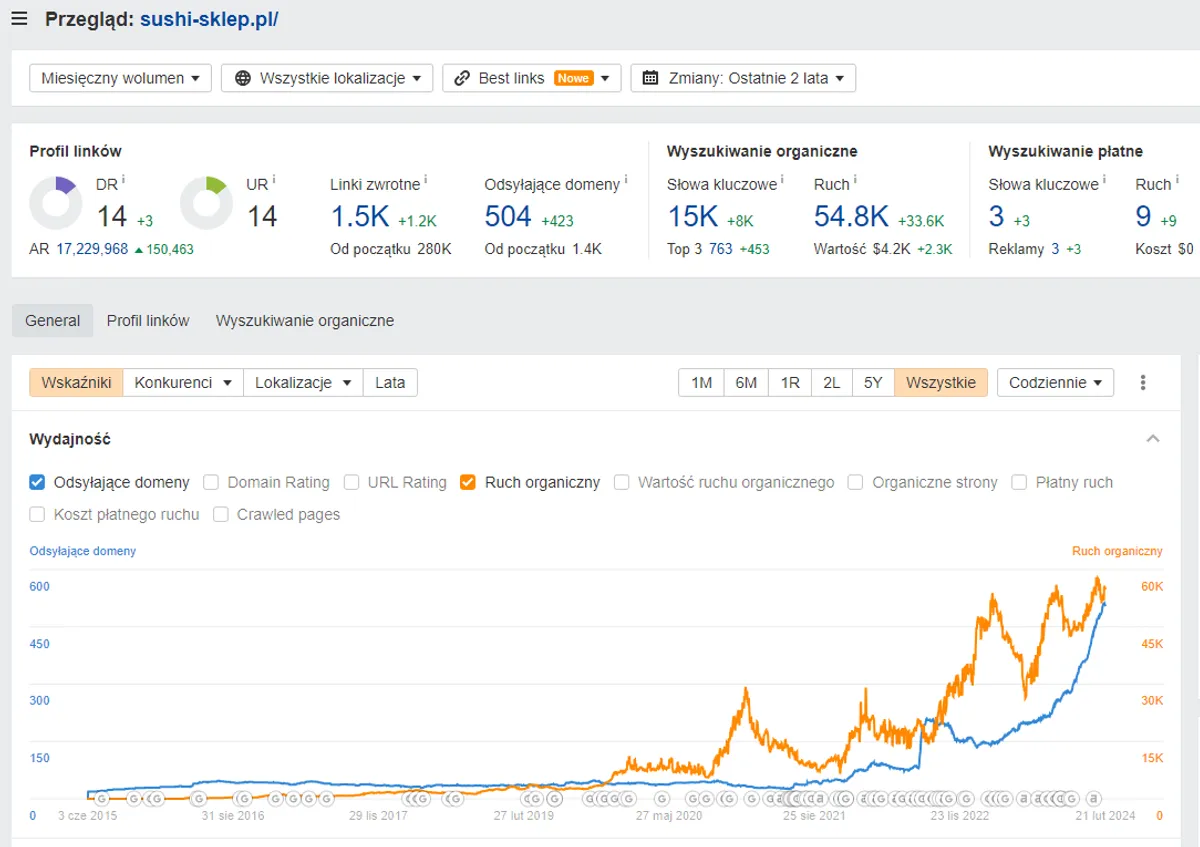Click the orange organic traffic line peak
Image resolution: width=1200 pixels, height=847 pixels.
(1098, 579)
